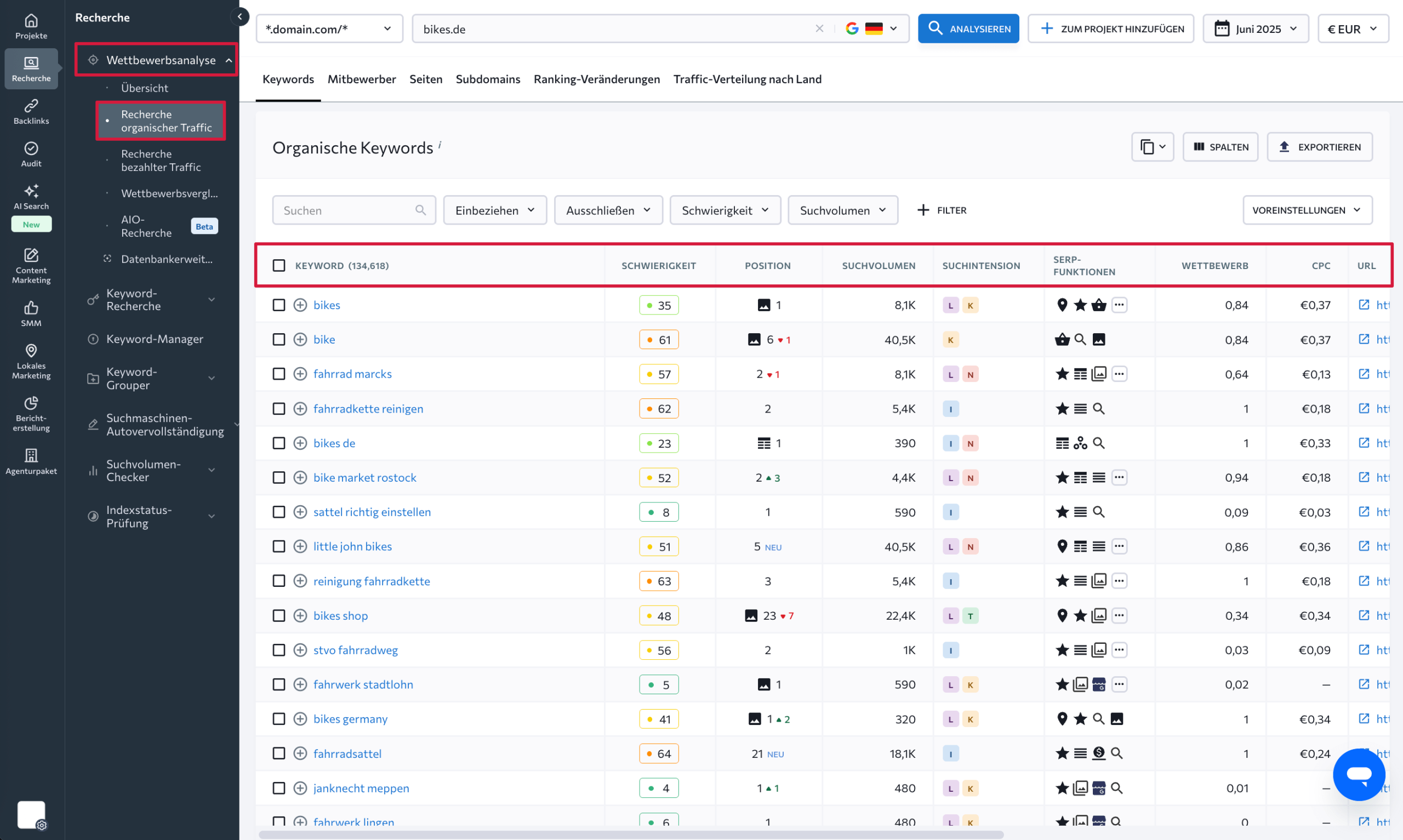Focus the Suchen keyword search field
The width and height of the screenshot is (1403, 840).
[353, 210]
